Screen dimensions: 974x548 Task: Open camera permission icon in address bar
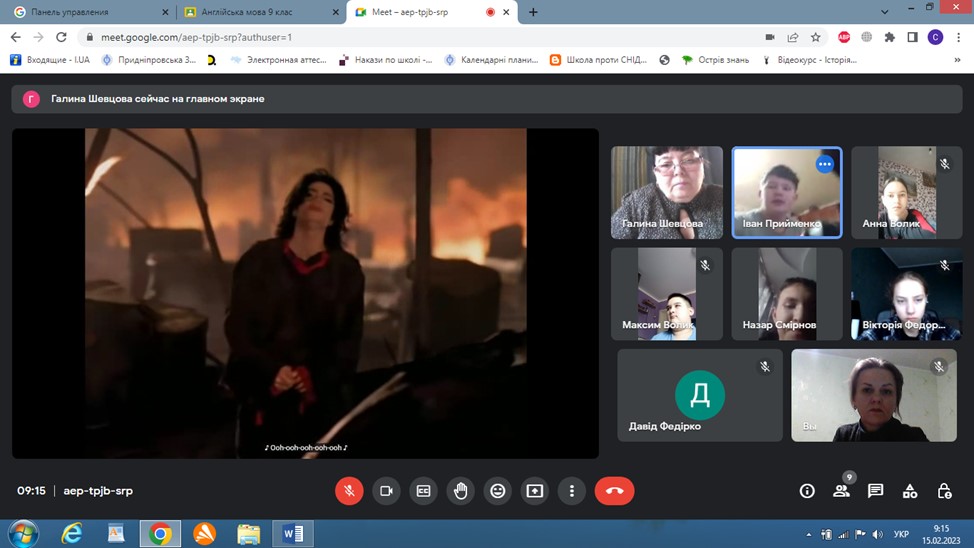[x=770, y=37]
